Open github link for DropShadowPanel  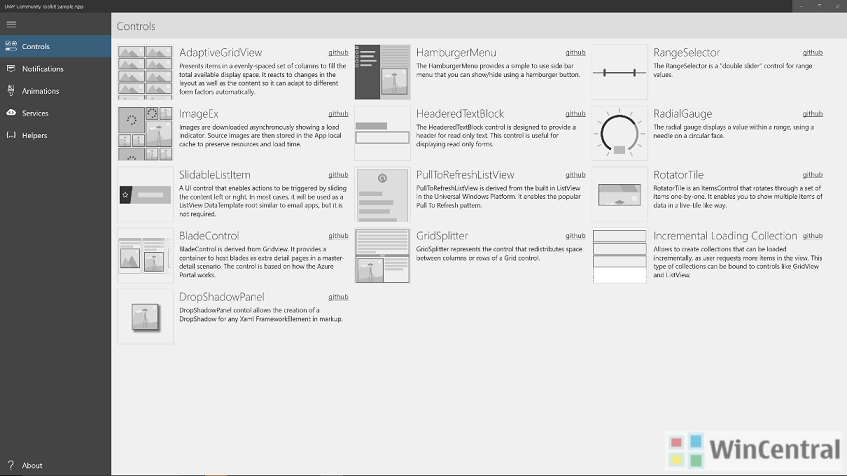338,297
